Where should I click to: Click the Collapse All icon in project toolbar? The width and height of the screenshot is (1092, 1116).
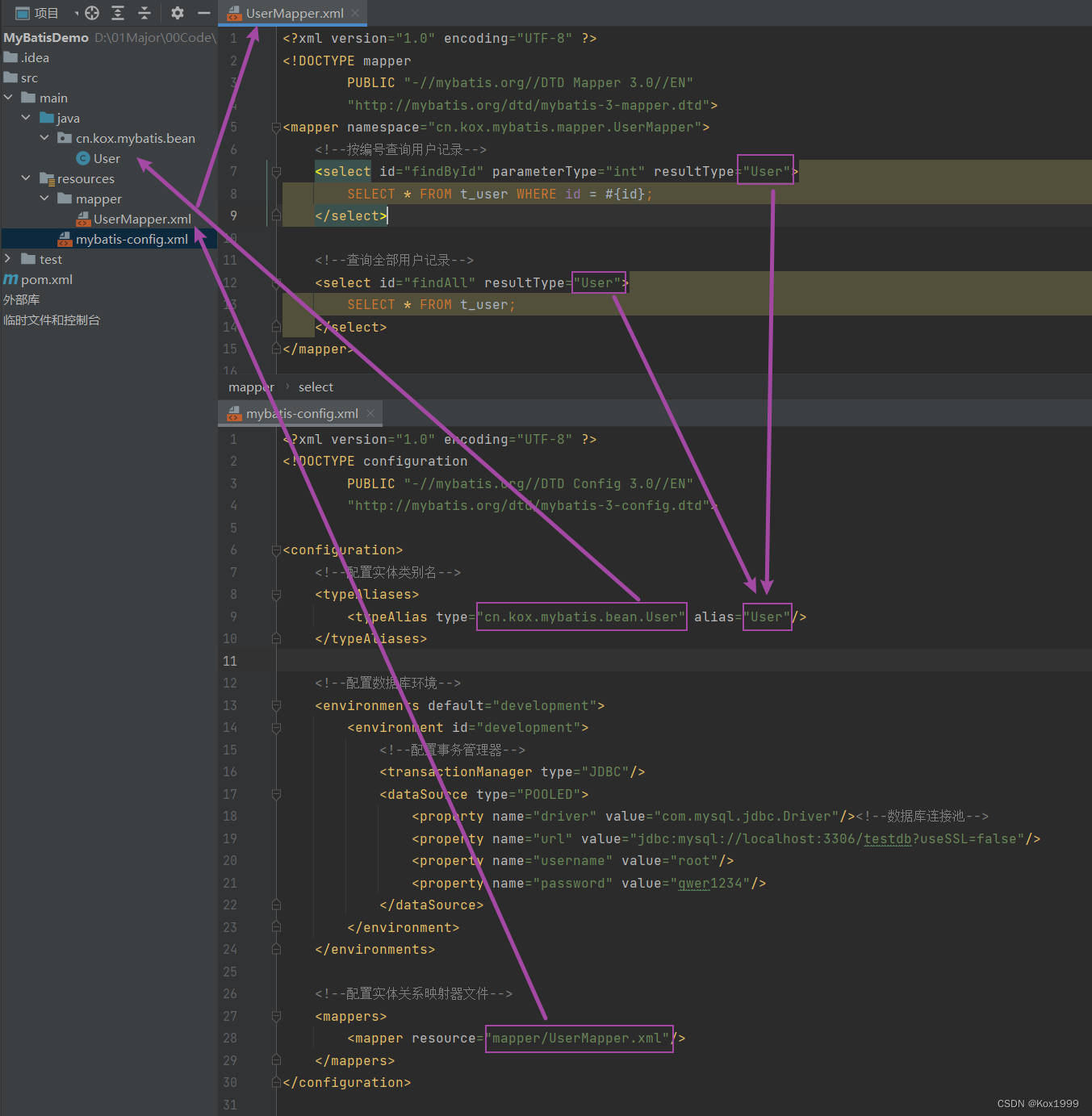point(144,13)
